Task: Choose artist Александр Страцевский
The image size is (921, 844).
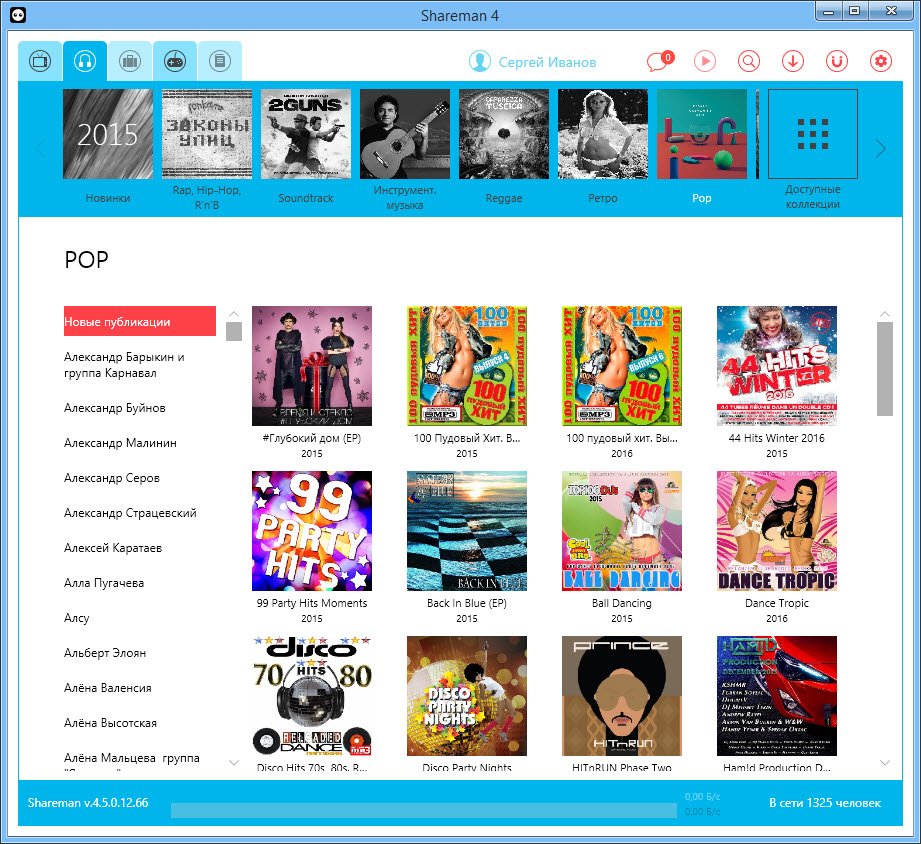Action: (x=130, y=513)
